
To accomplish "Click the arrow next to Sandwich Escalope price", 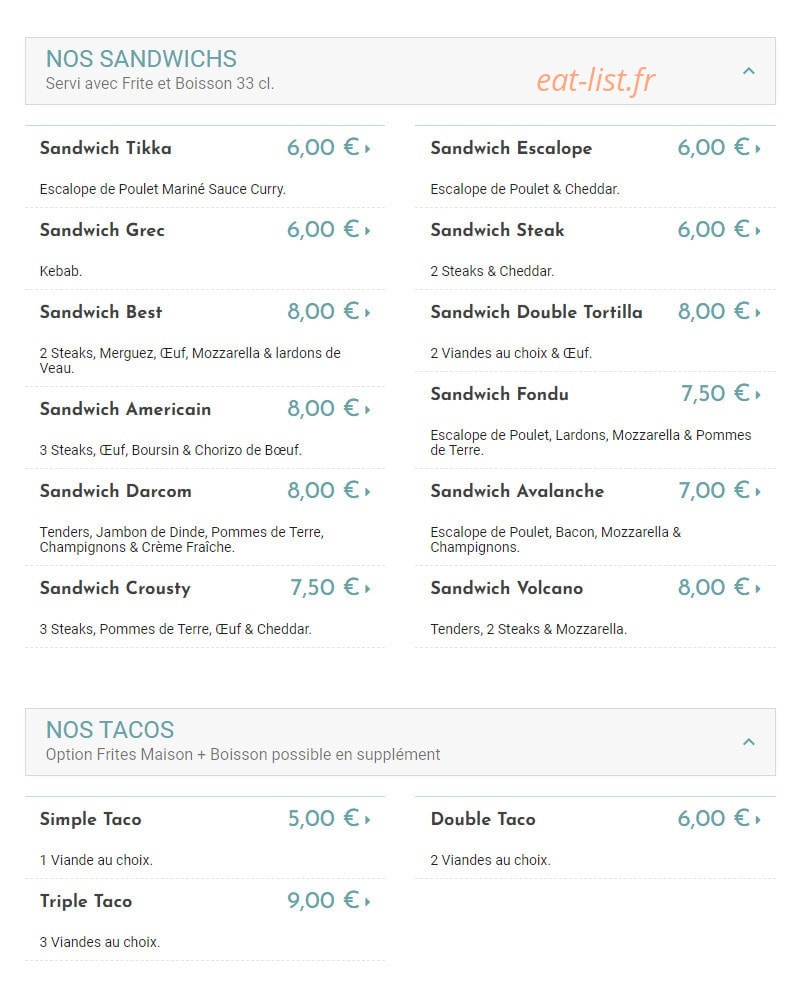I will coord(758,149).
